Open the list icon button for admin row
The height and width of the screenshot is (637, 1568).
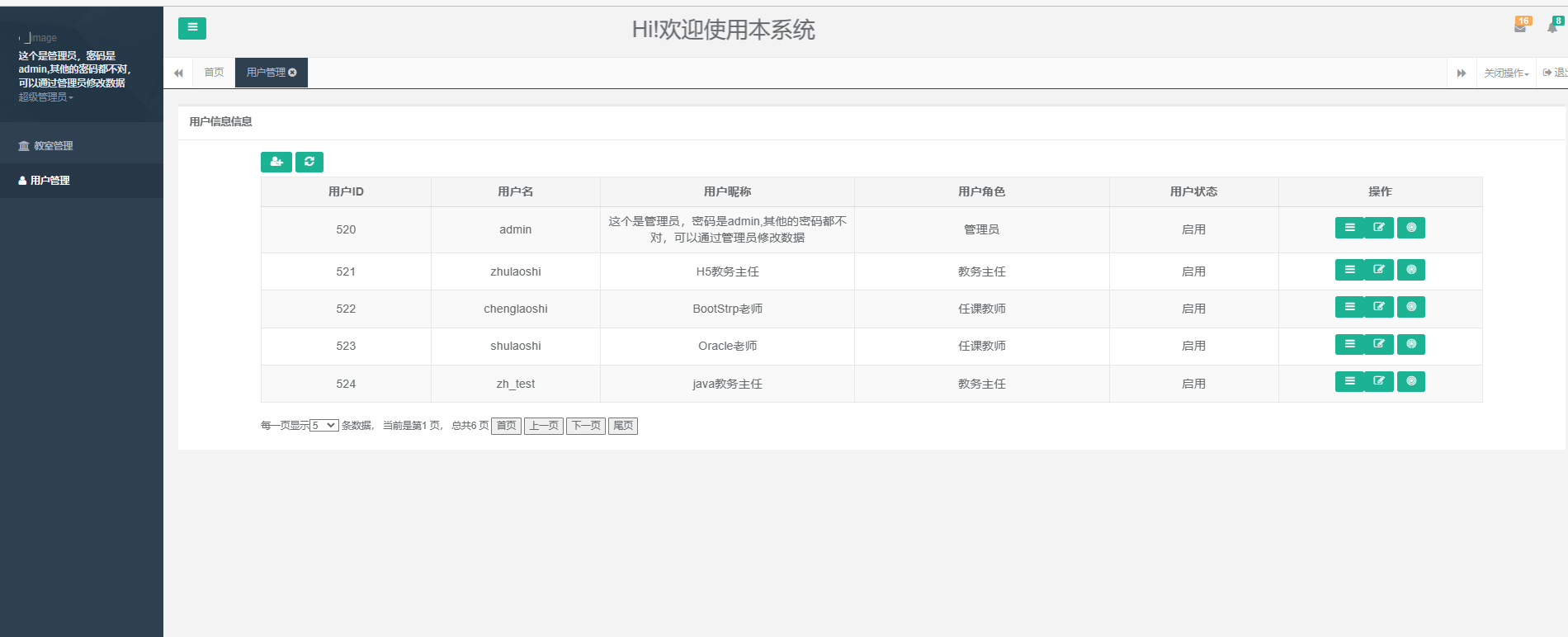[1349, 228]
